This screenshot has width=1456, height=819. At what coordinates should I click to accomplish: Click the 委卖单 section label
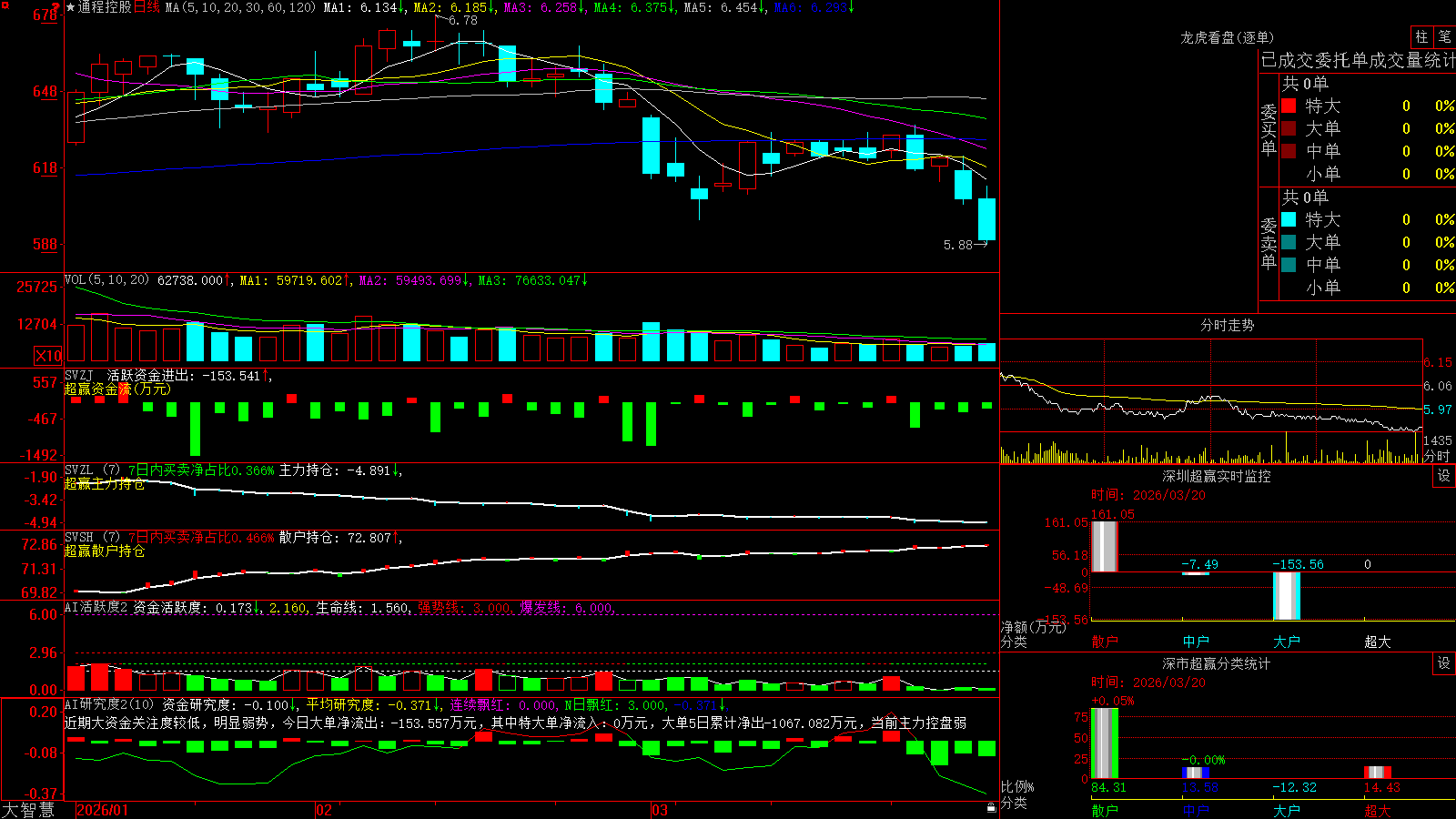click(x=1269, y=243)
